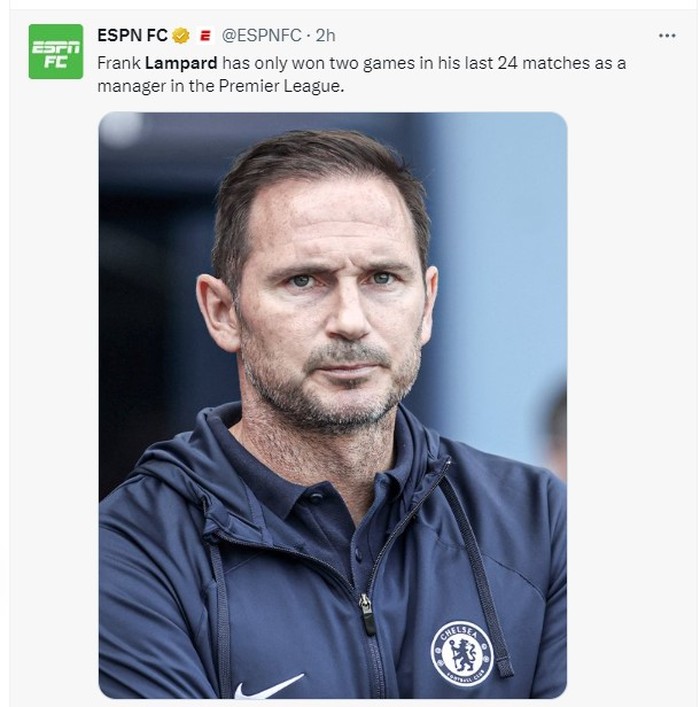Click the word Frank in the tweet
Screen dimensions: 700x707
[x=119, y=62]
